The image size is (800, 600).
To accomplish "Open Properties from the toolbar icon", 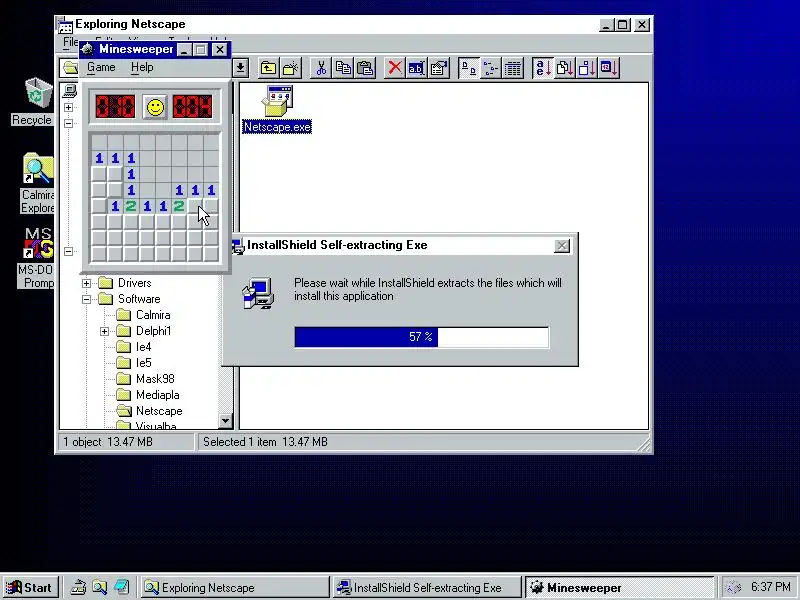I will tap(439, 68).
